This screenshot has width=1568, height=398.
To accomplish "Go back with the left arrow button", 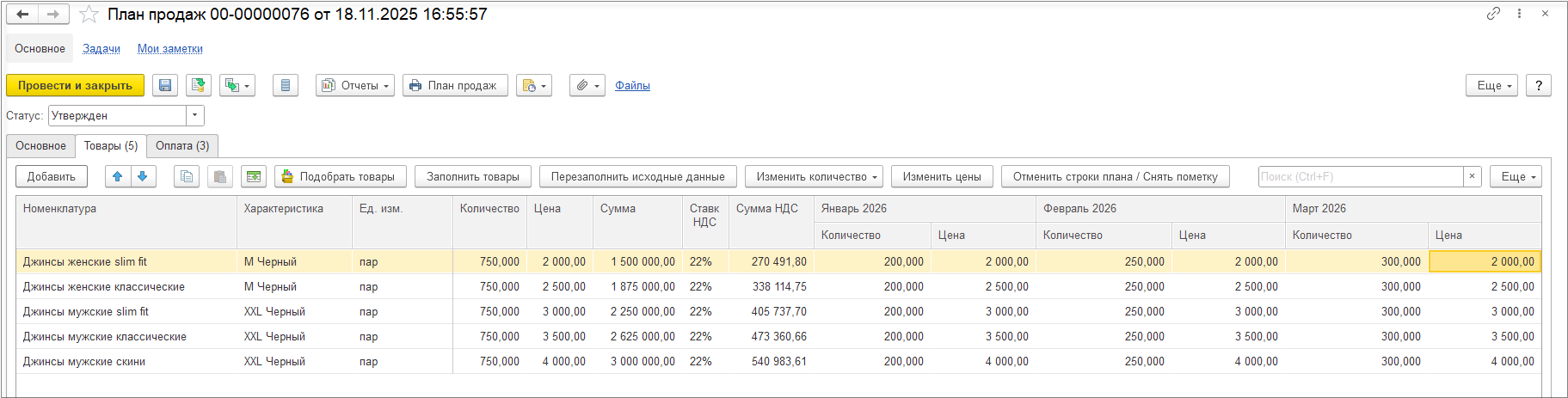I will pyautogui.click(x=22, y=14).
